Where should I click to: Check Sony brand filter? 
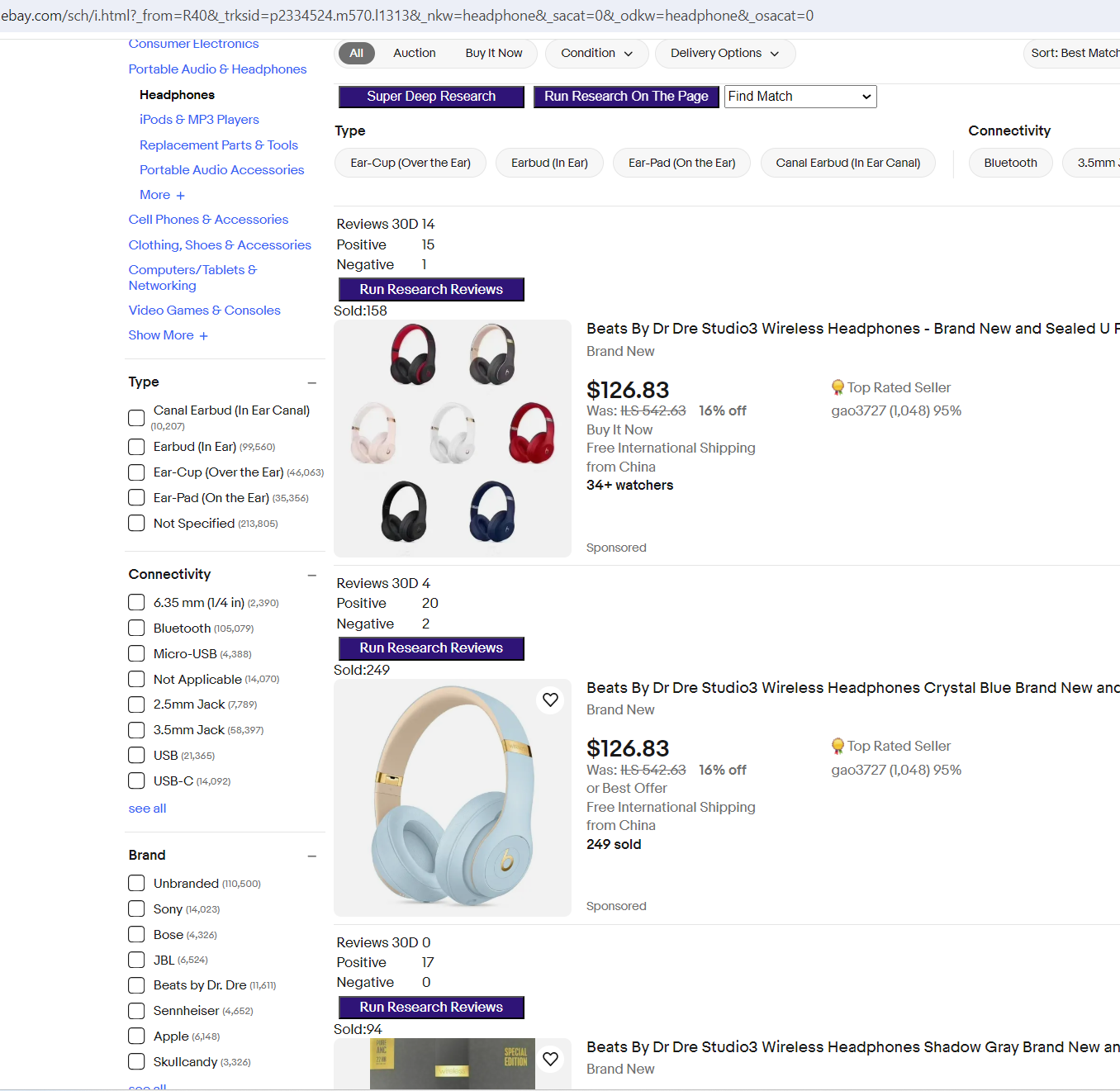pyautogui.click(x=136, y=909)
